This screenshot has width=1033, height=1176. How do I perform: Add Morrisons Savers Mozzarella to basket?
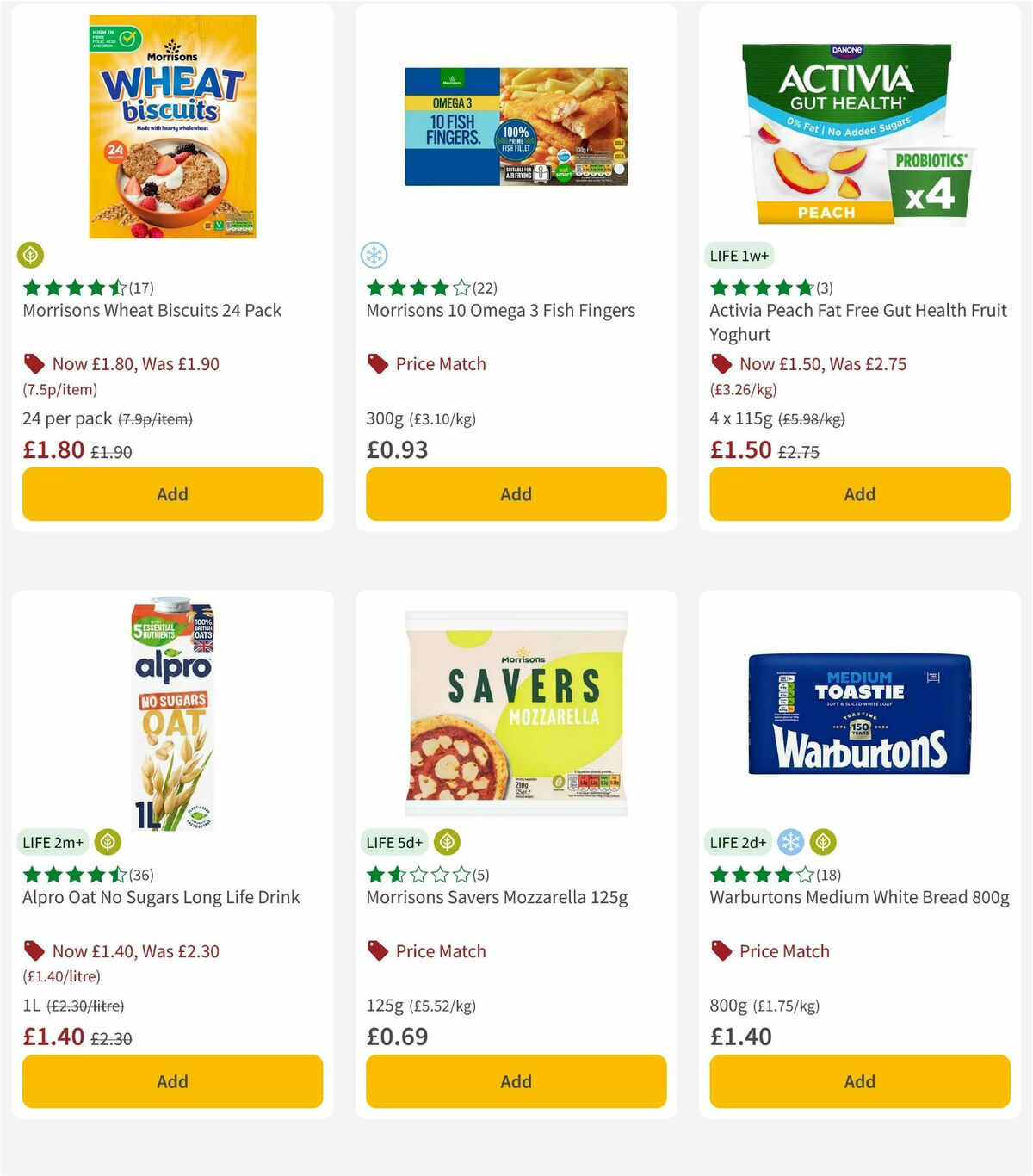click(515, 1081)
